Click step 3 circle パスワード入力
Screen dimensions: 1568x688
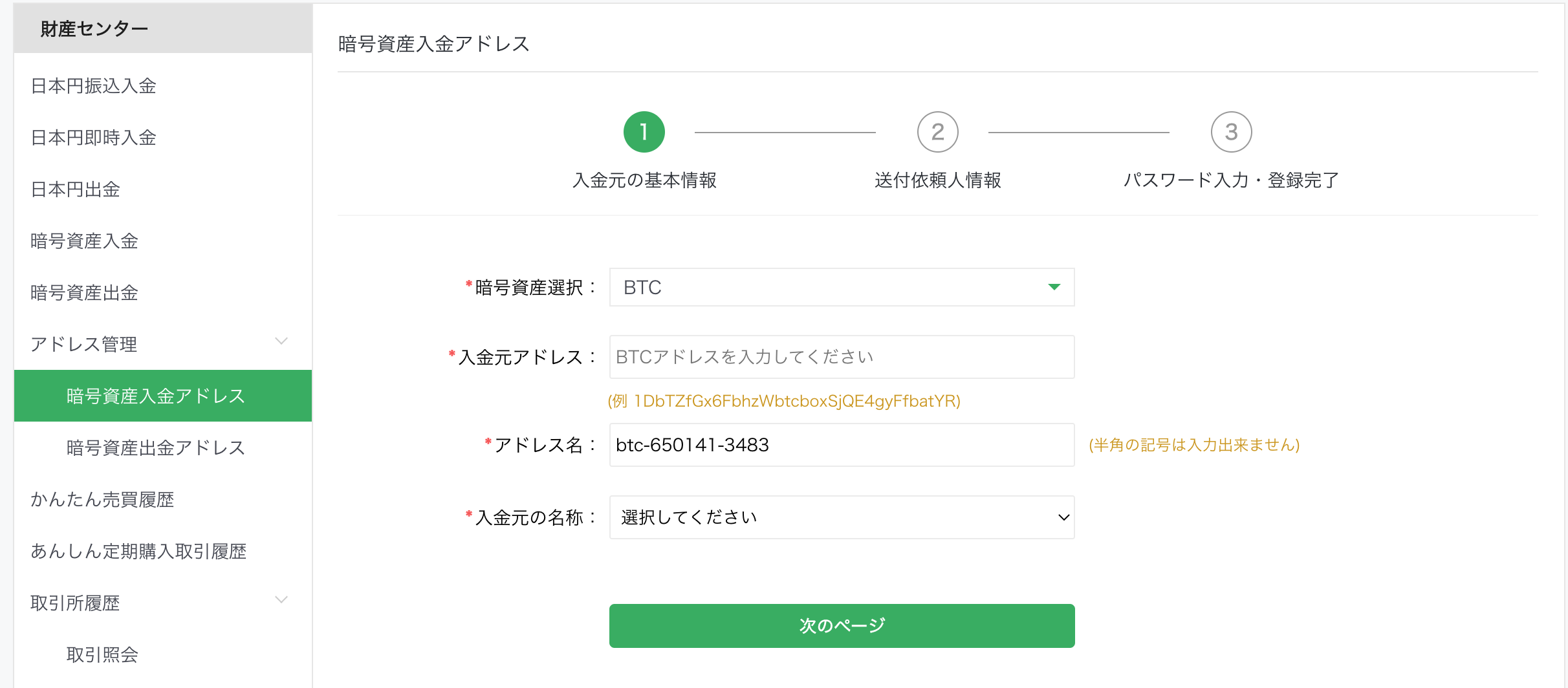(x=1231, y=132)
